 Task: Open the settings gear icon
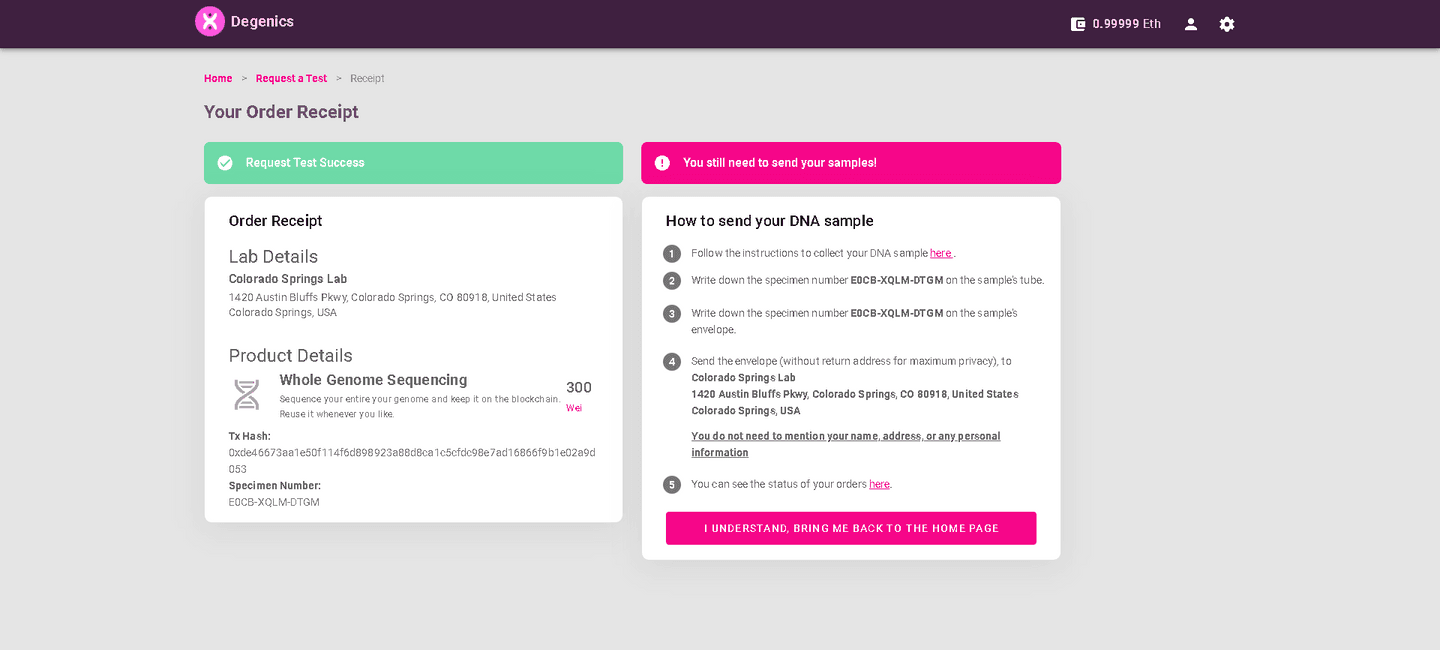click(1227, 24)
